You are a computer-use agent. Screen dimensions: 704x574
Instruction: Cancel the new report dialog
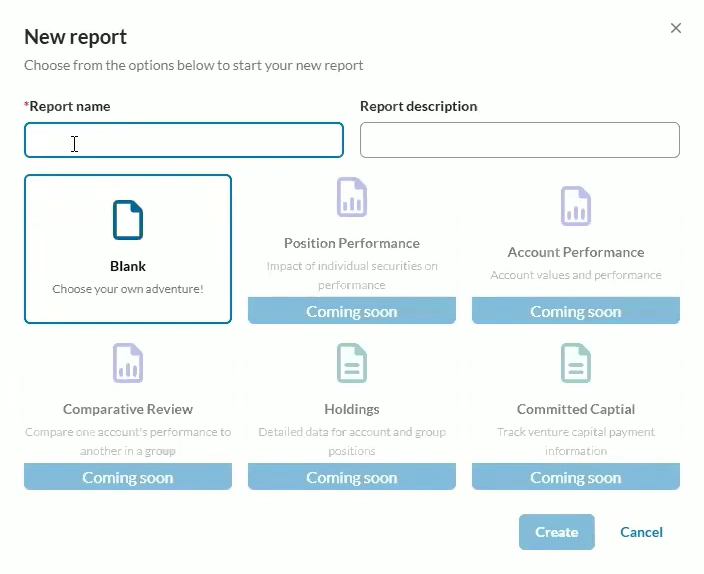point(641,532)
